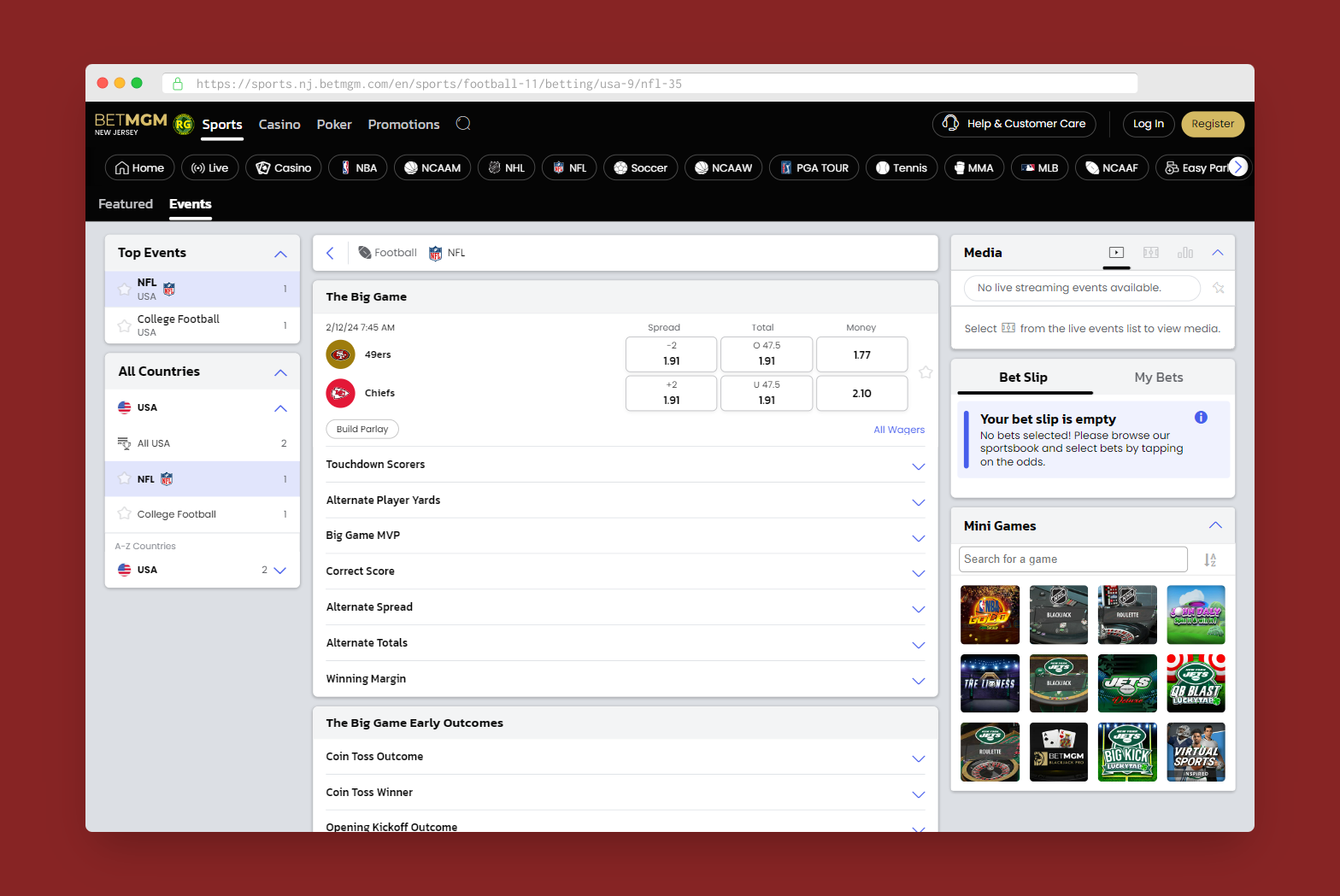This screenshot has width=1340, height=896.
Task: Expand Touchdown Scorers market
Action: click(x=626, y=465)
